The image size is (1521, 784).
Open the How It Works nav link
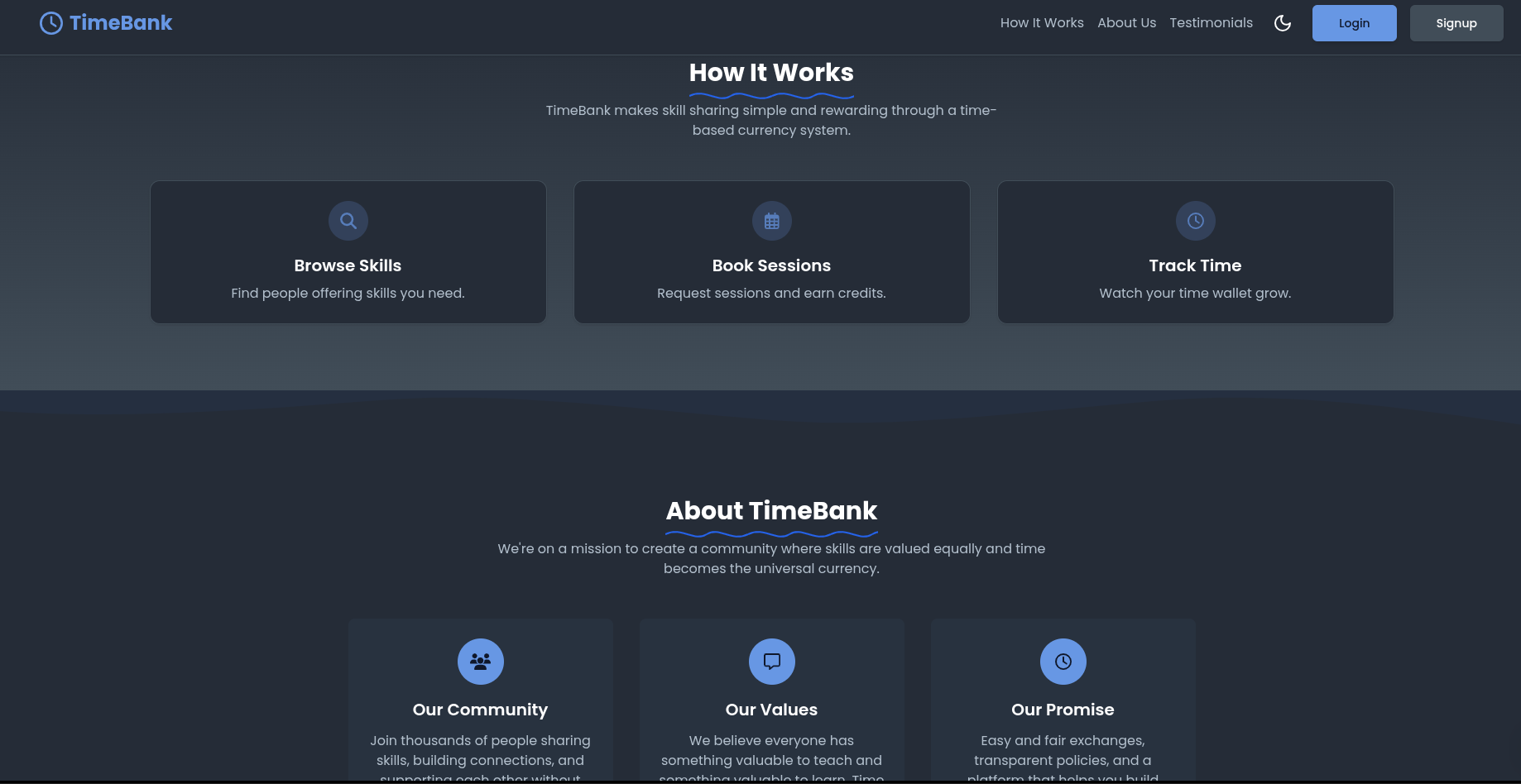[1042, 23]
